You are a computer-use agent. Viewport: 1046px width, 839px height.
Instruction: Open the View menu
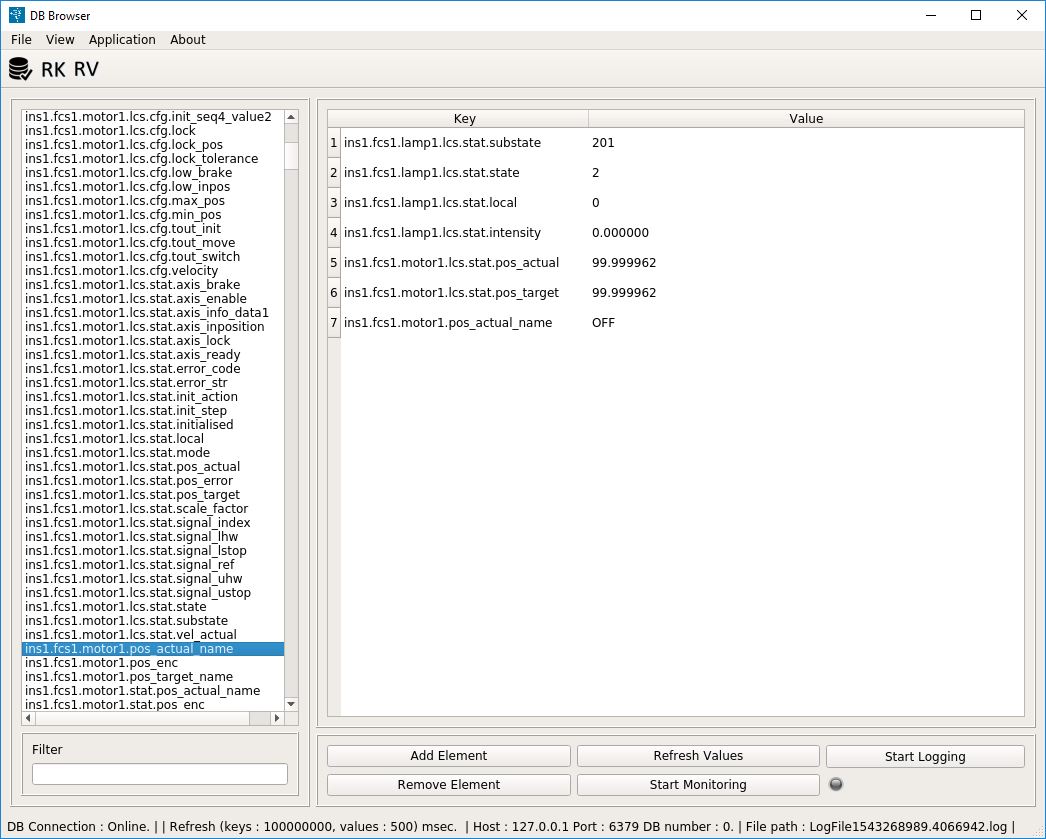pos(60,40)
